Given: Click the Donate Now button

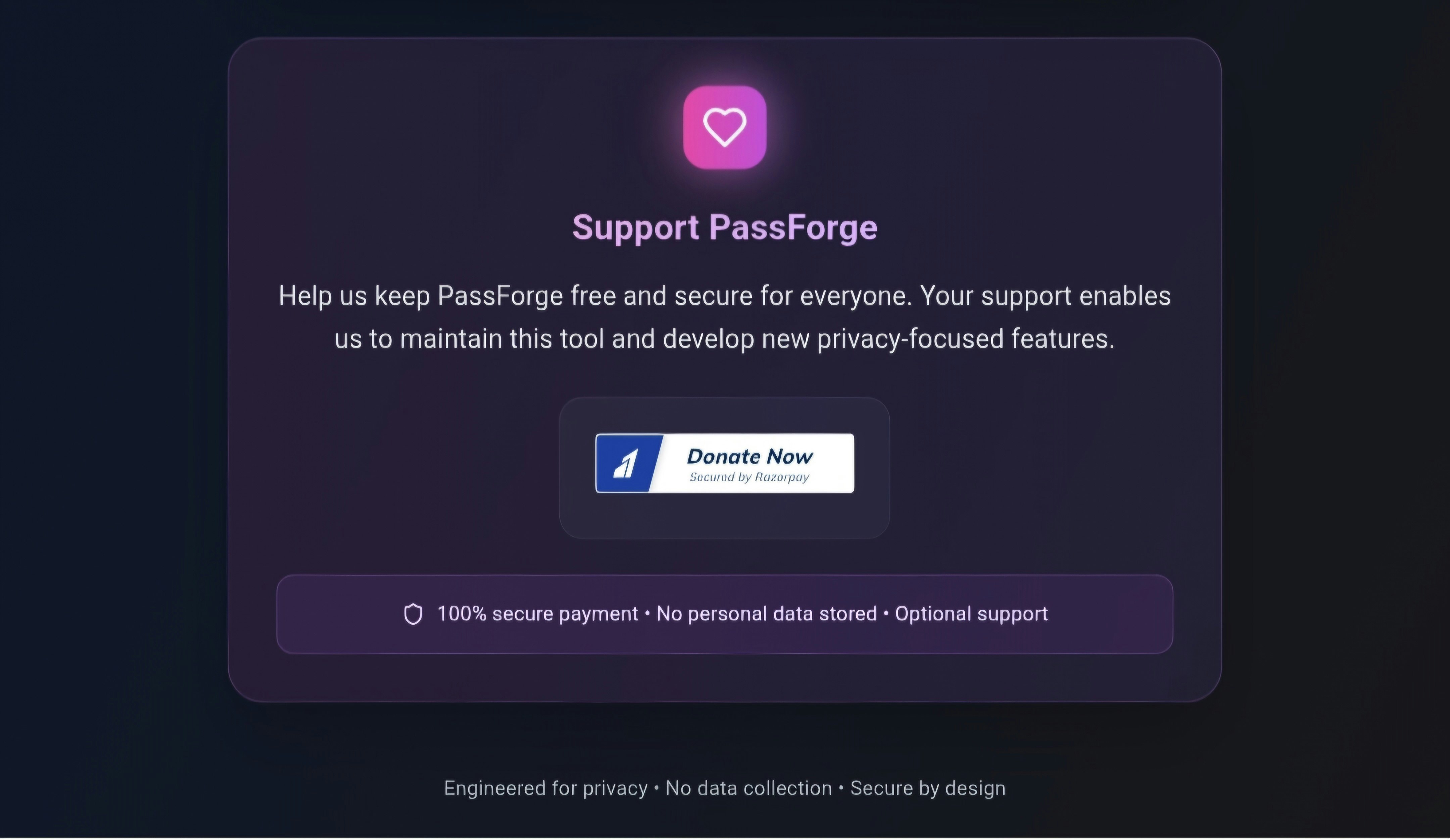Looking at the screenshot, I should pos(724,463).
